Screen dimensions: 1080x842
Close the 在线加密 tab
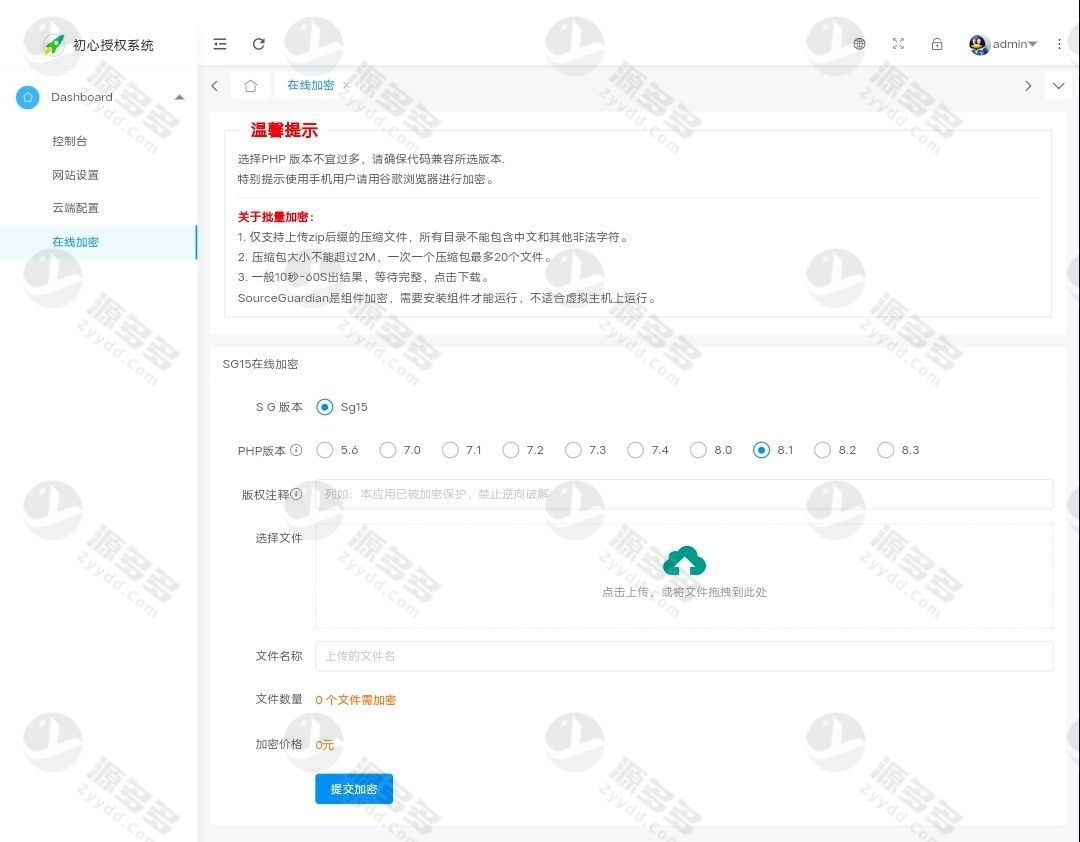[x=346, y=85]
